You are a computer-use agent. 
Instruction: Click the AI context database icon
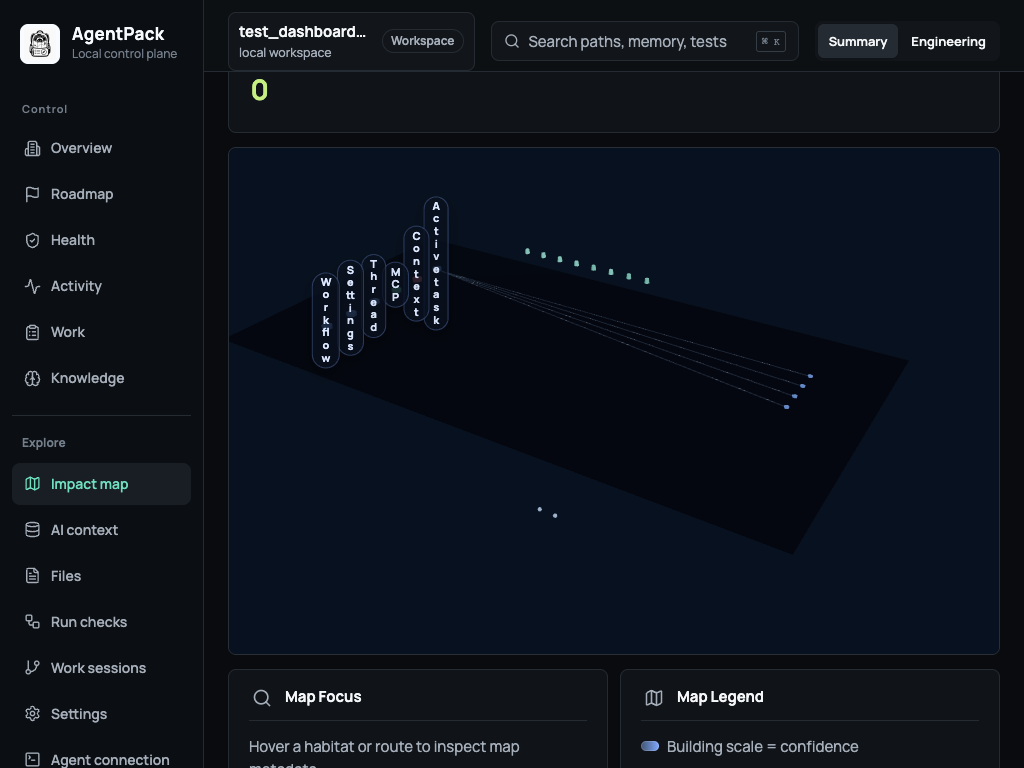pos(32,530)
